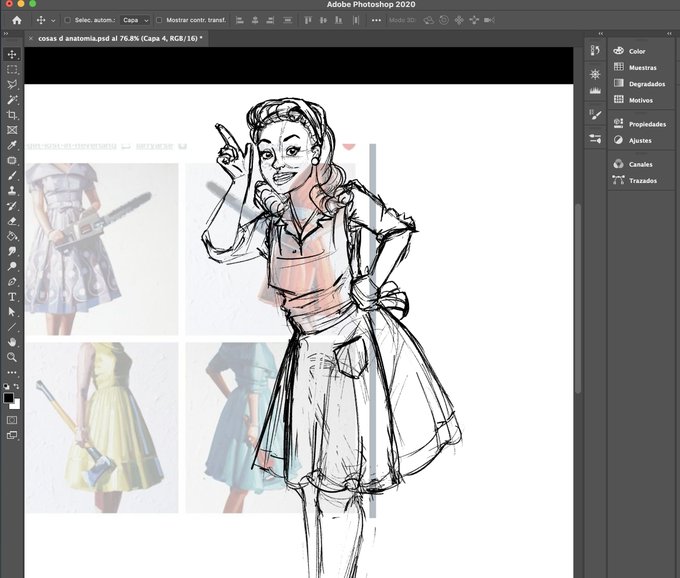Open the Muestras panel
This screenshot has width=680, height=578.
641,68
